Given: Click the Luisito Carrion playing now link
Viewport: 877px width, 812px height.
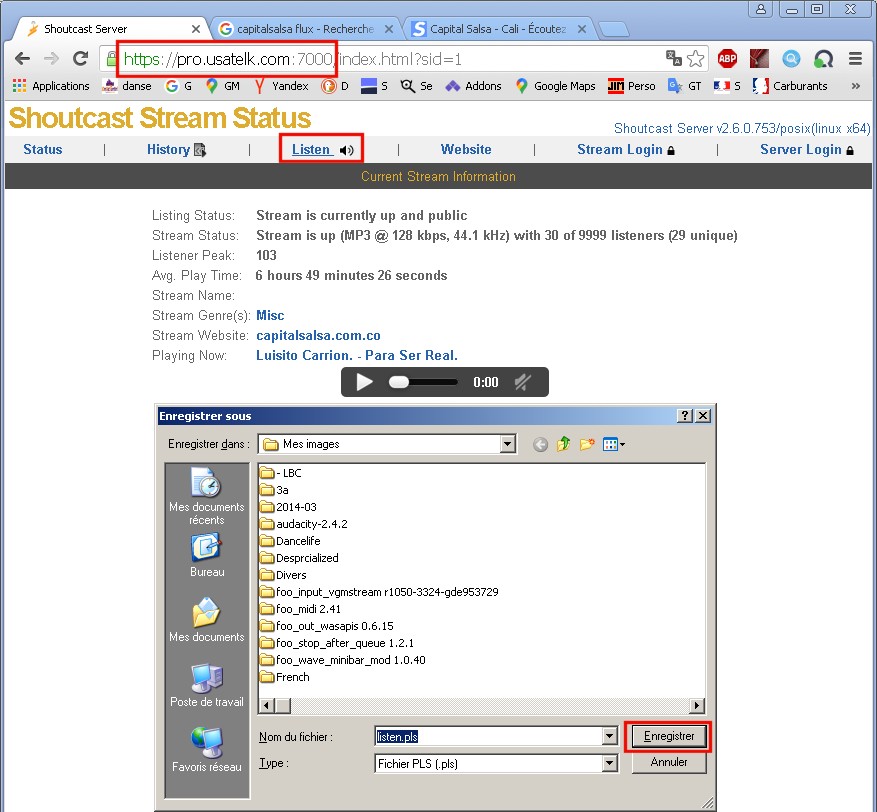Looking at the screenshot, I should coord(357,356).
